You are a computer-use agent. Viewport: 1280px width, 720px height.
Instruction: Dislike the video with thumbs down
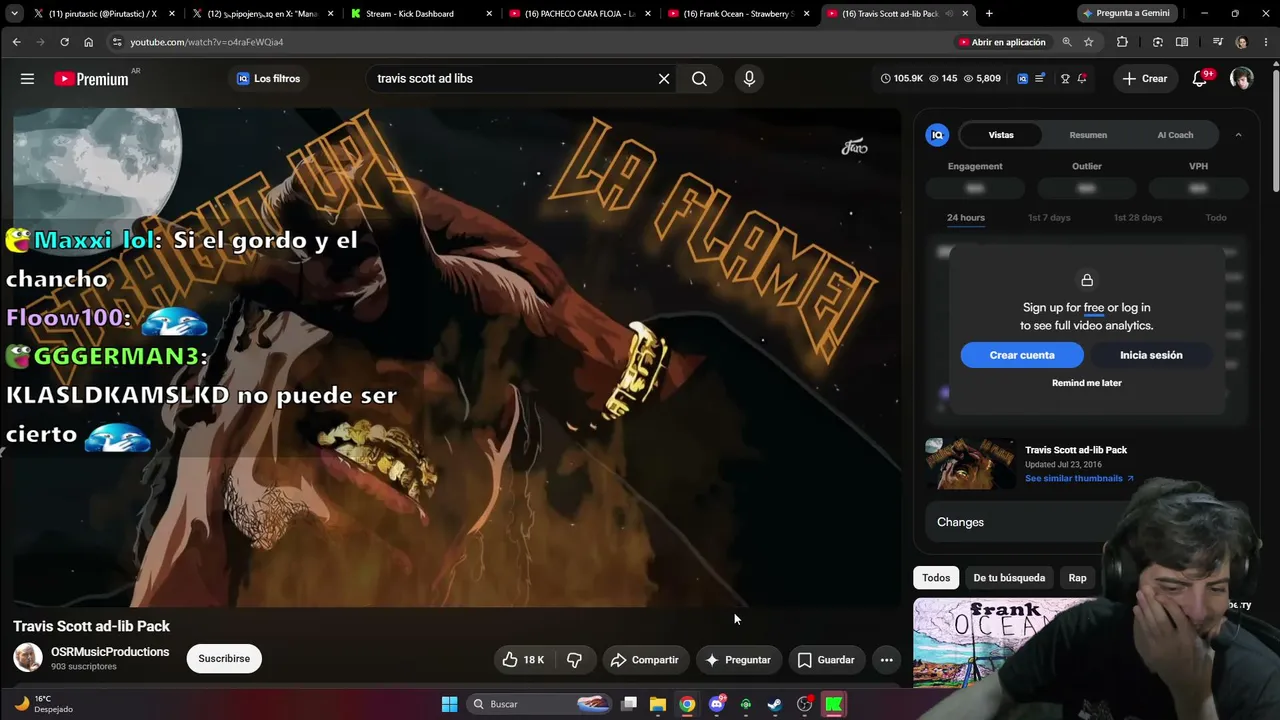point(574,660)
